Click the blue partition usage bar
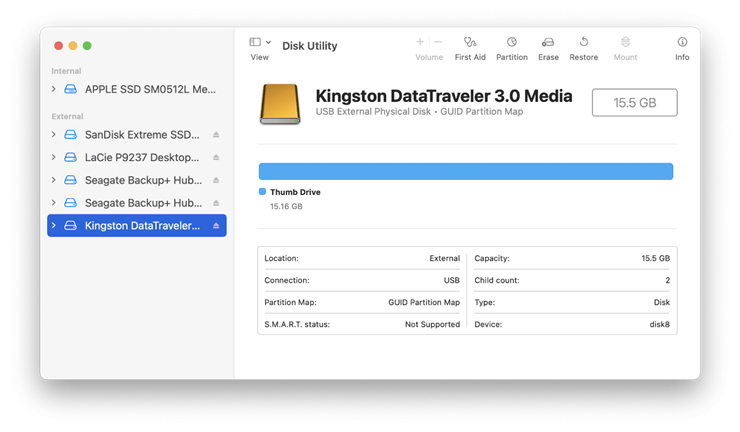 coord(466,171)
